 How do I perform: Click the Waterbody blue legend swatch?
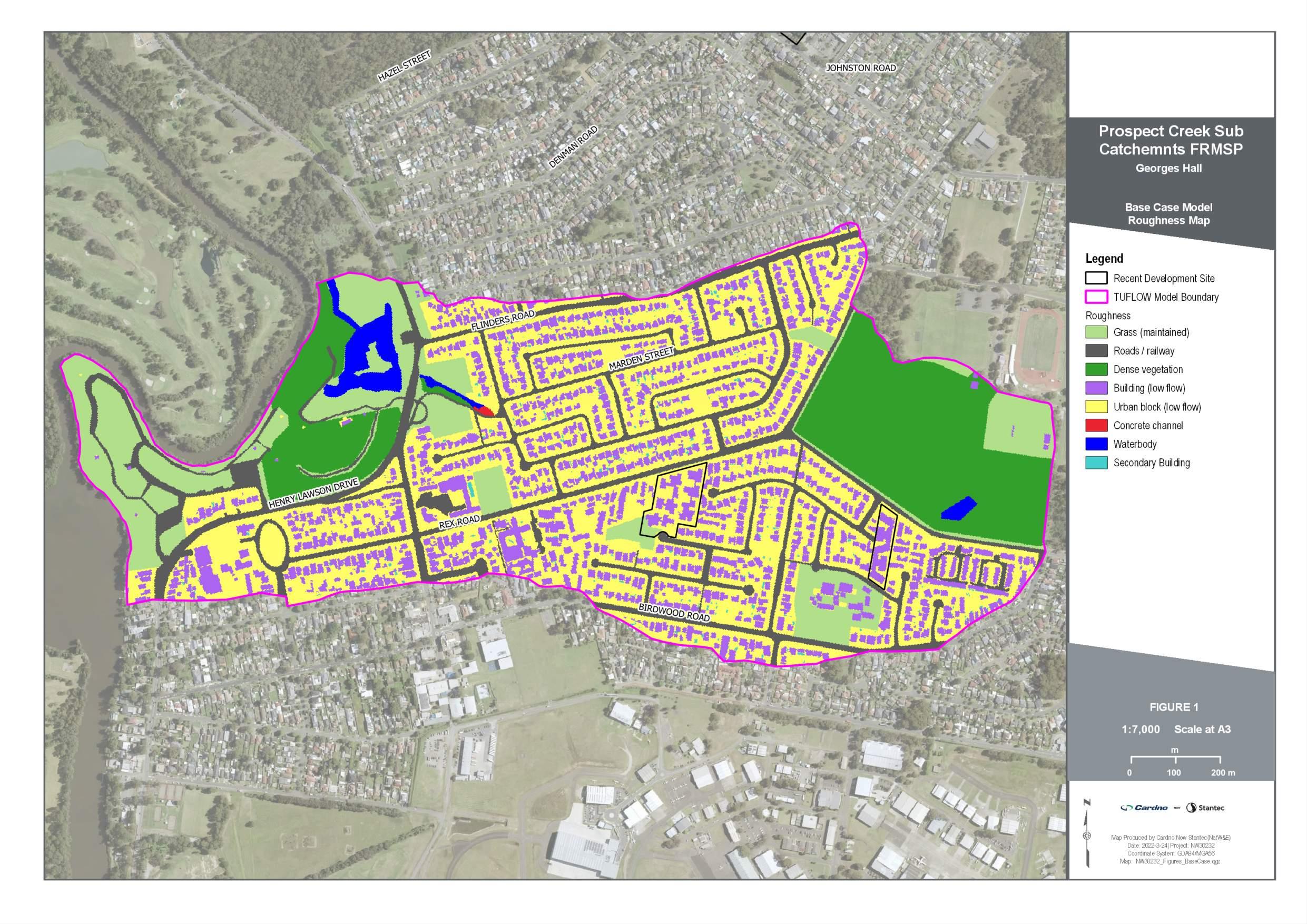(1096, 444)
